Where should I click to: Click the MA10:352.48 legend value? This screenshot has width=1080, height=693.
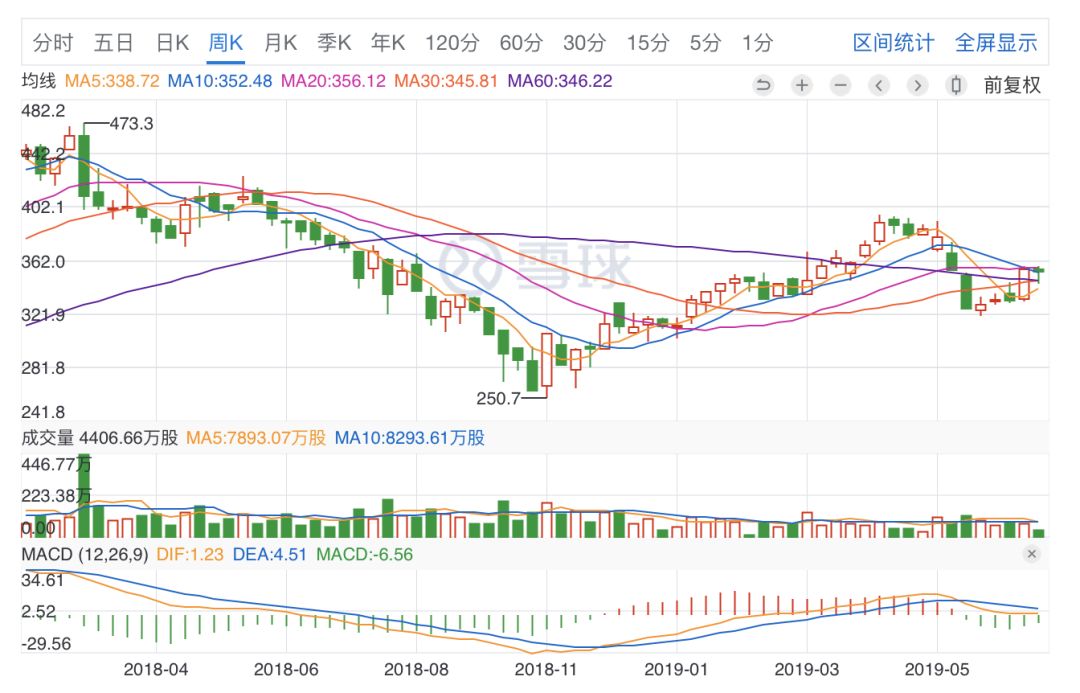220,81
